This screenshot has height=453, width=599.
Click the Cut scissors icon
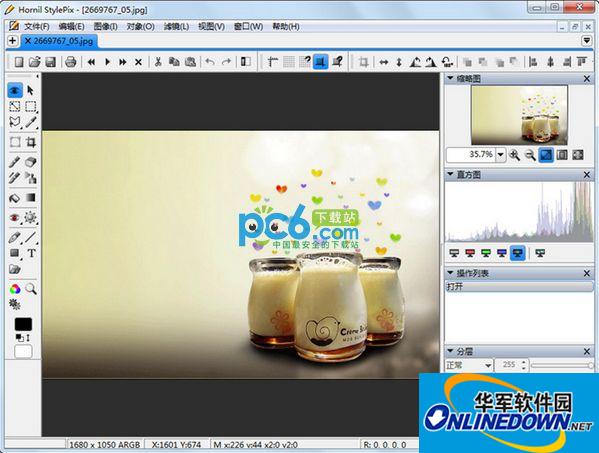coord(158,62)
